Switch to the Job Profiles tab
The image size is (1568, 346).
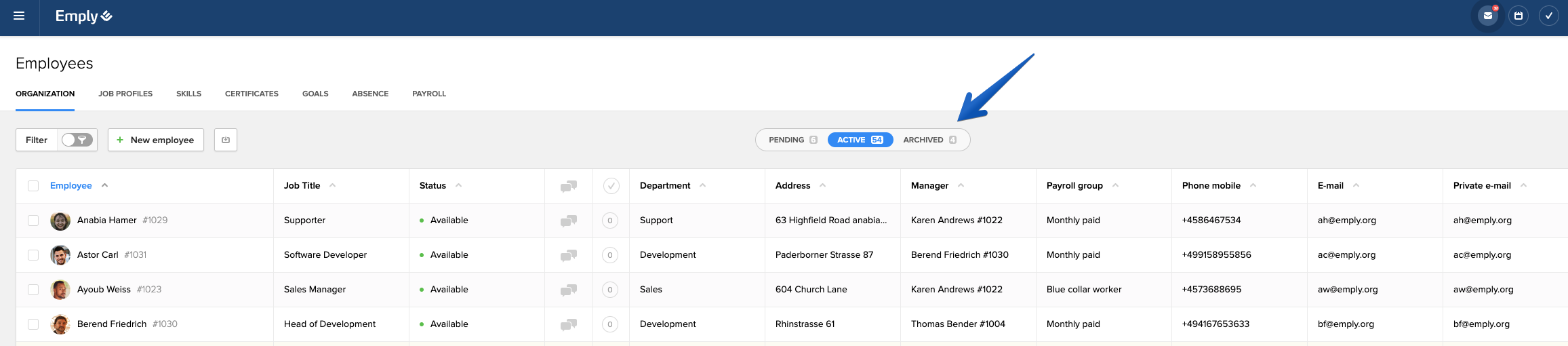(x=125, y=94)
